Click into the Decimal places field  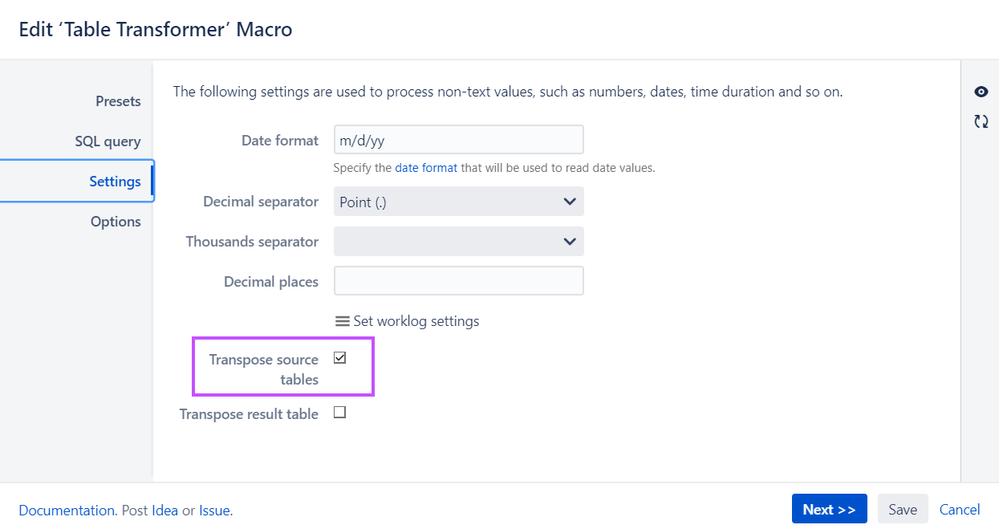point(458,281)
